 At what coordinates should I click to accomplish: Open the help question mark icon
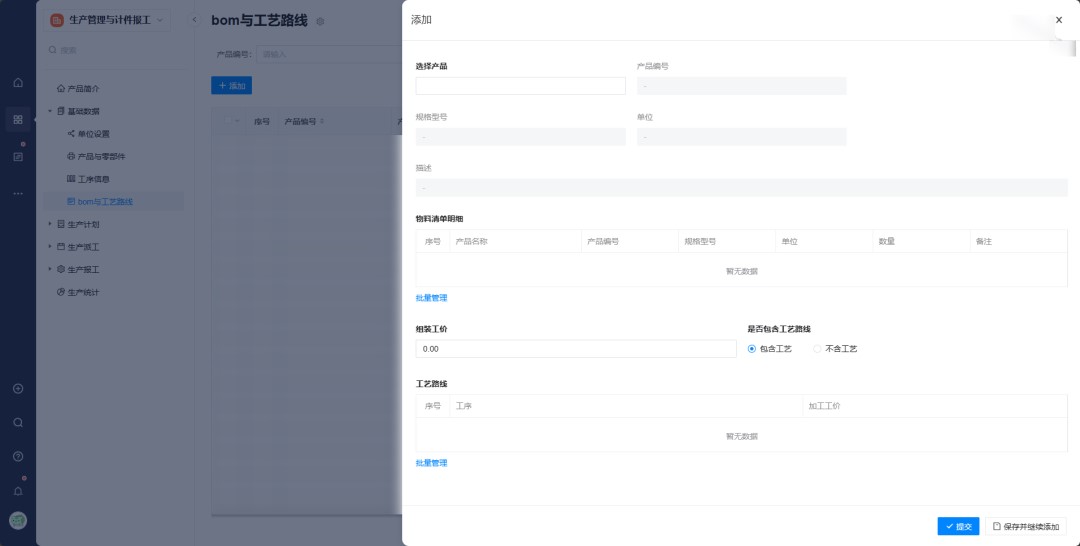[18, 456]
